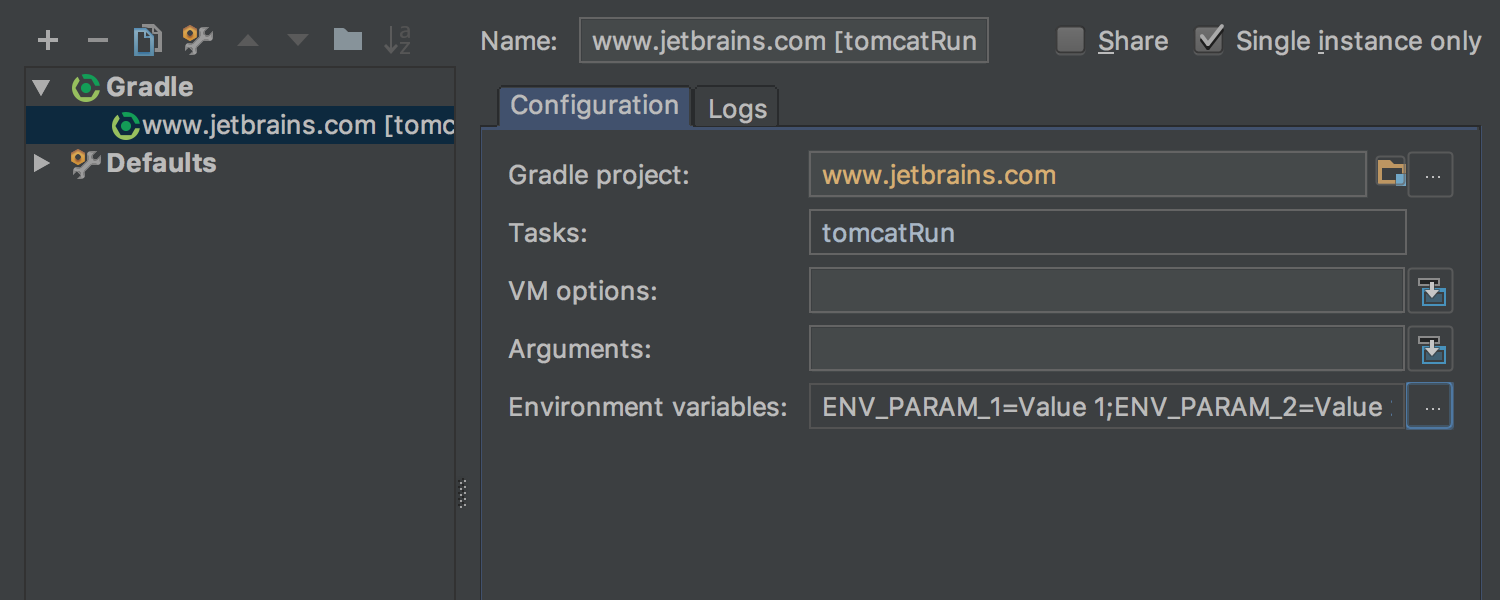1500x600 pixels.
Task: Toggle Single instance only checkbox
Action: click(1209, 41)
